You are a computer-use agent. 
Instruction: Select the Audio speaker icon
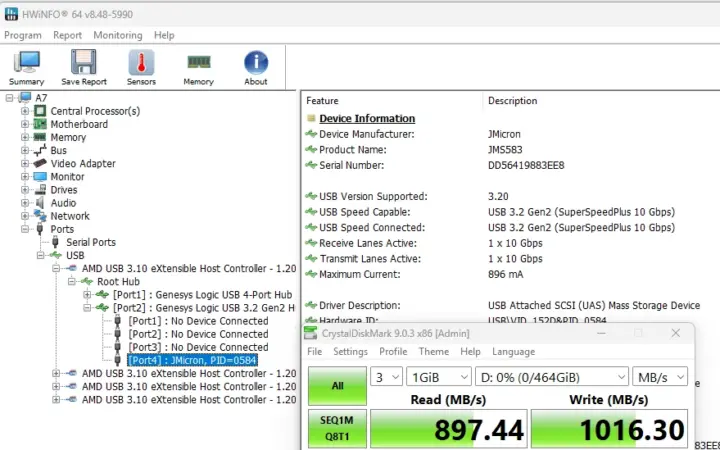40,202
